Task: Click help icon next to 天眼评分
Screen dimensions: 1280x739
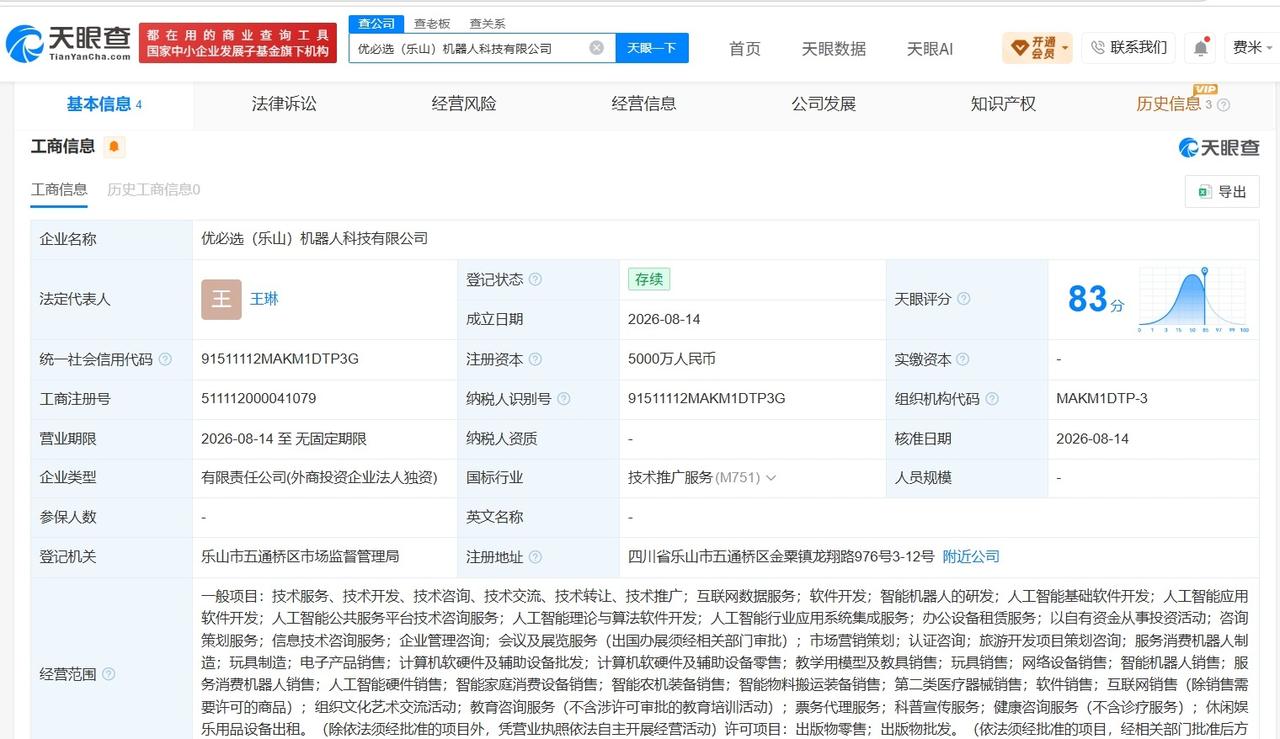Action: click(x=963, y=299)
